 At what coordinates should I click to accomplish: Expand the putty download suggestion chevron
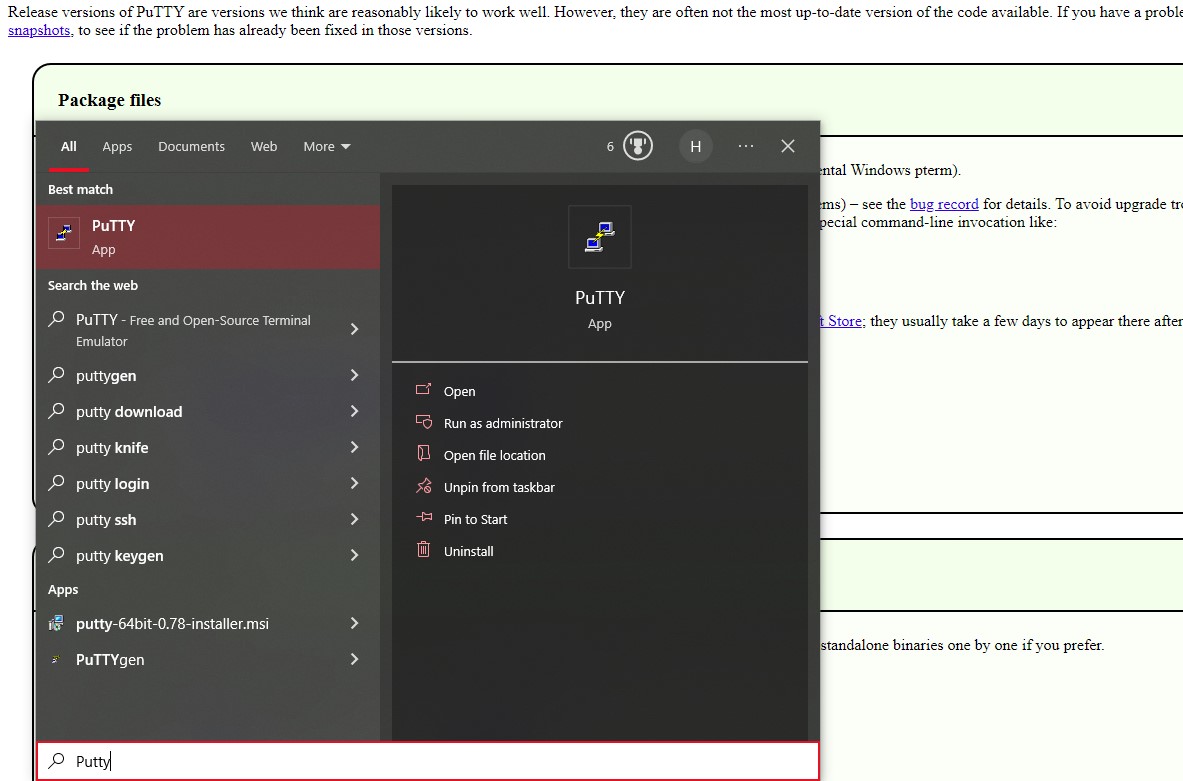354,412
